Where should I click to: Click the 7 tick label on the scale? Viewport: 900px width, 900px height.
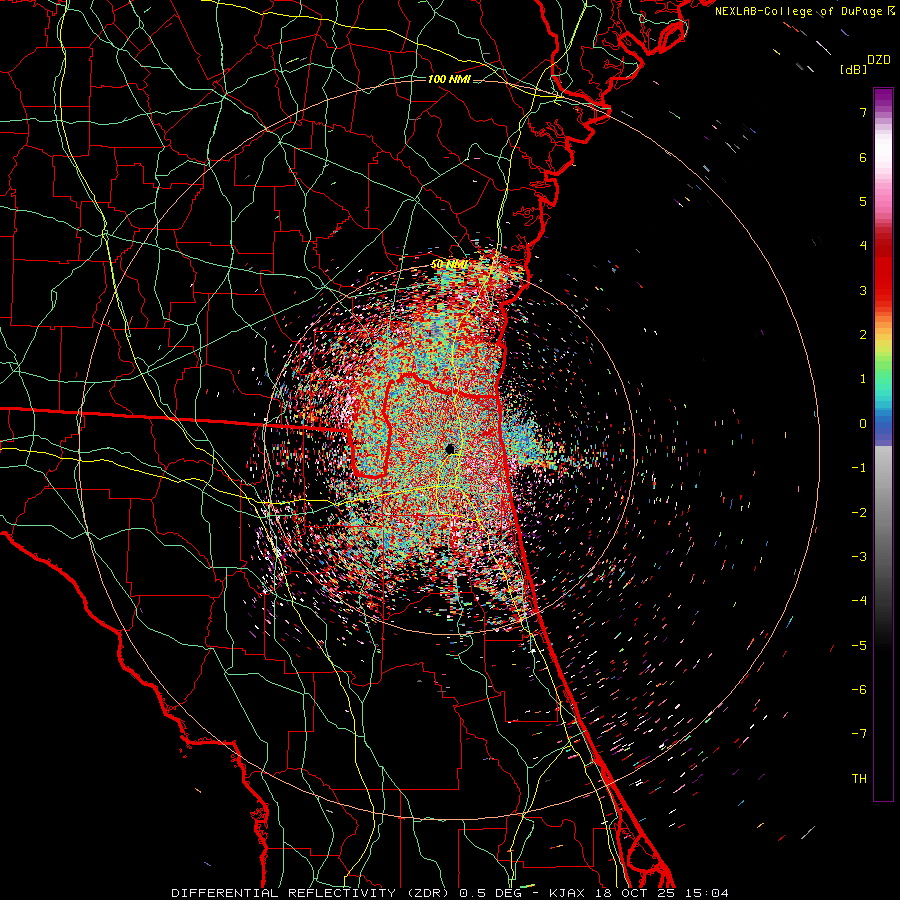coord(863,112)
